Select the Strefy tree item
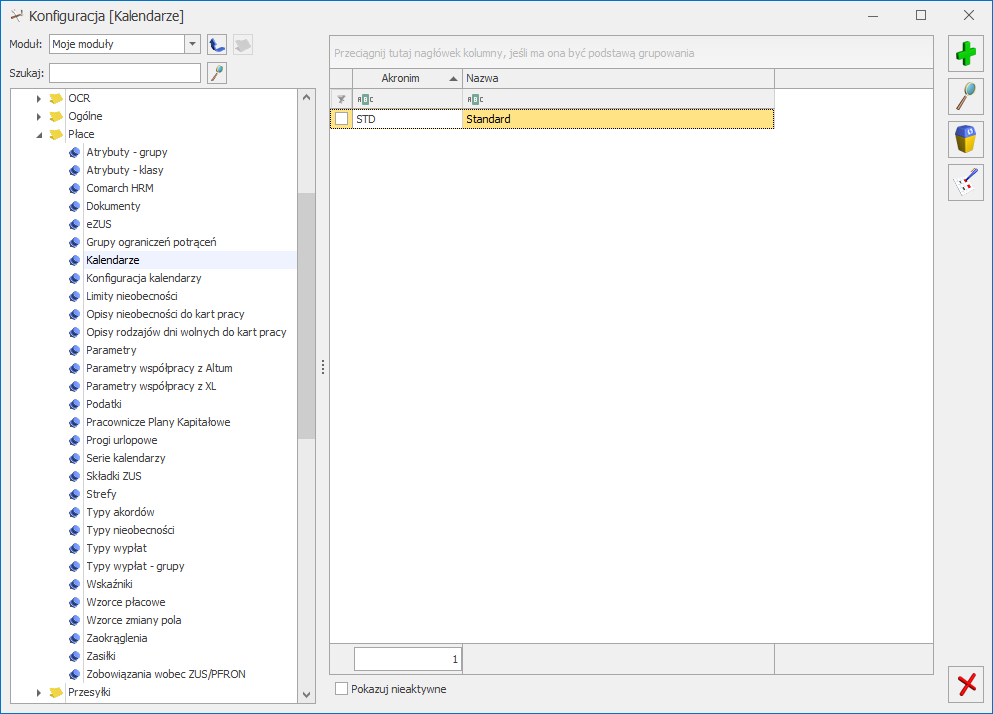 pyautogui.click(x=101, y=494)
